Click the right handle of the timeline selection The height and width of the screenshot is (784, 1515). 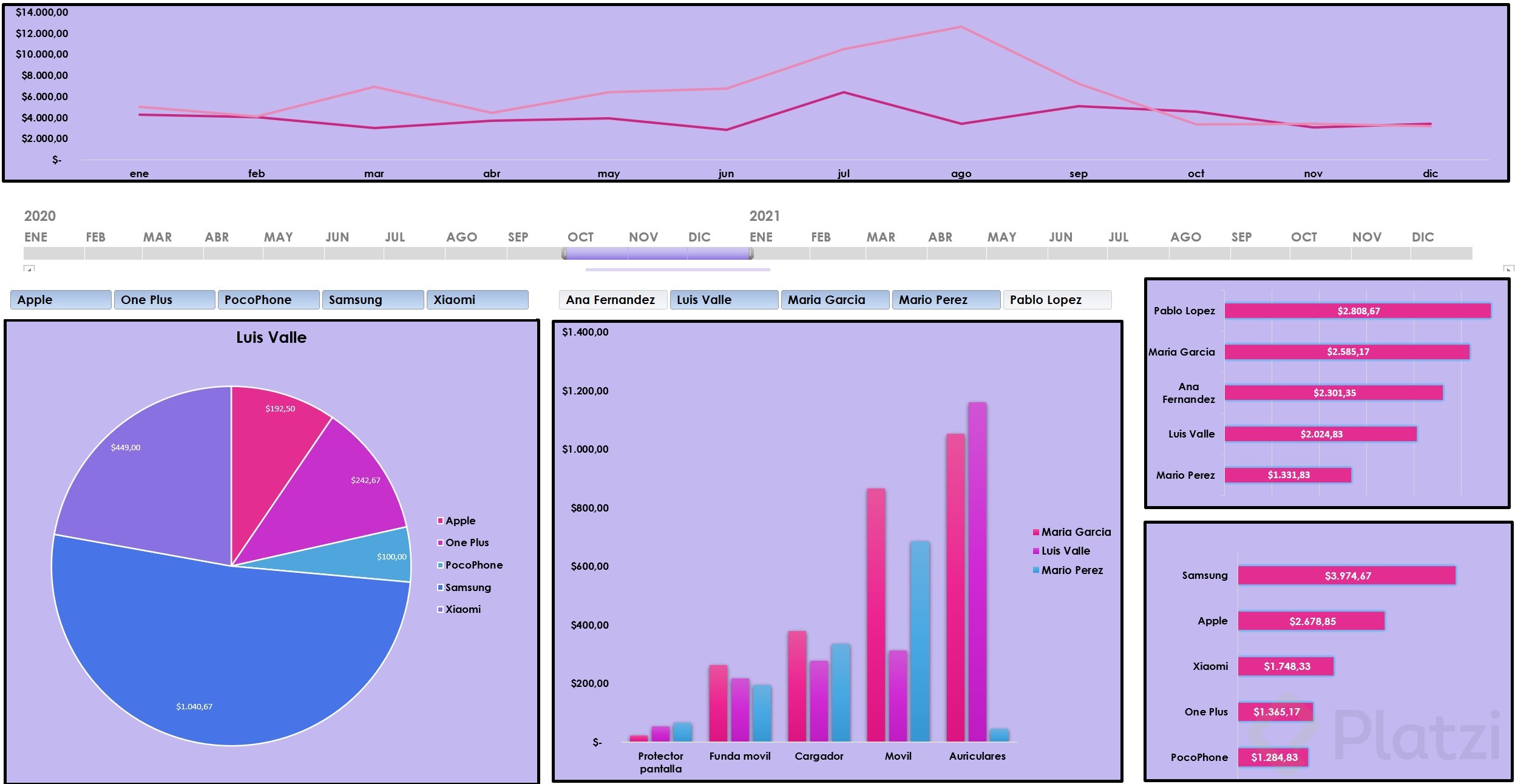pyautogui.click(x=751, y=254)
